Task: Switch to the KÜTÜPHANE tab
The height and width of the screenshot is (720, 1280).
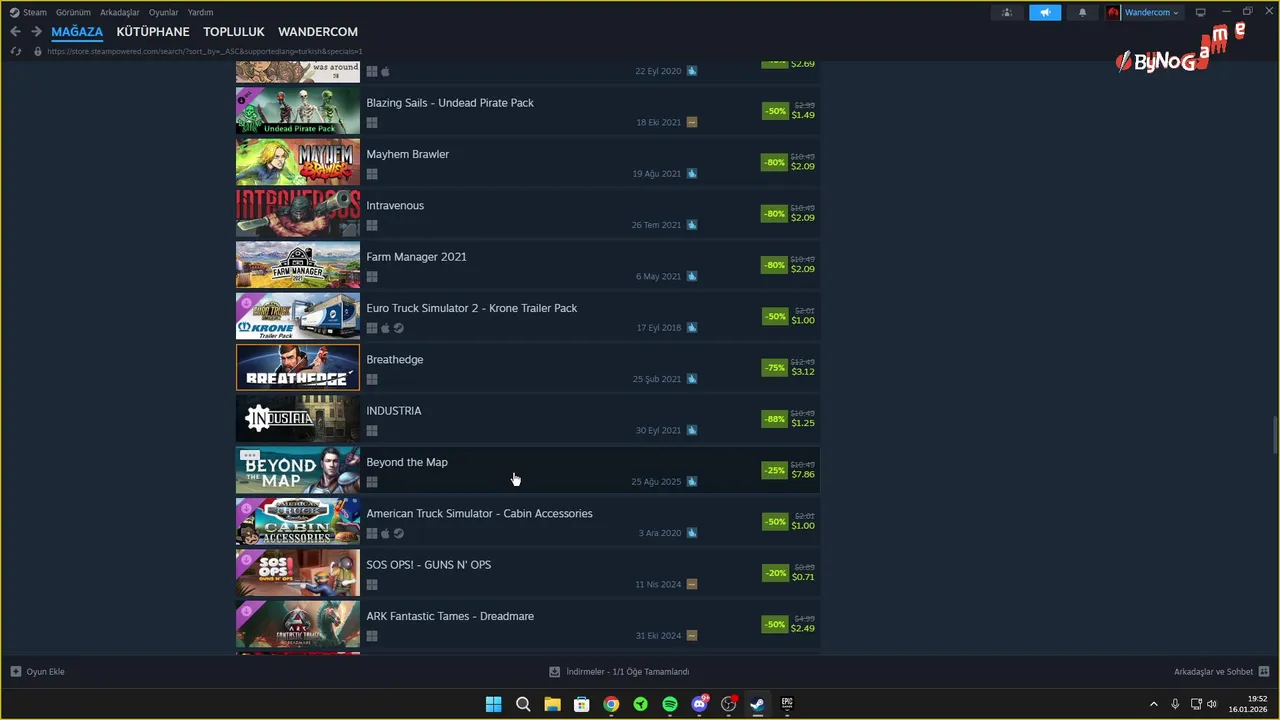Action: pyautogui.click(x=153, y=32)
